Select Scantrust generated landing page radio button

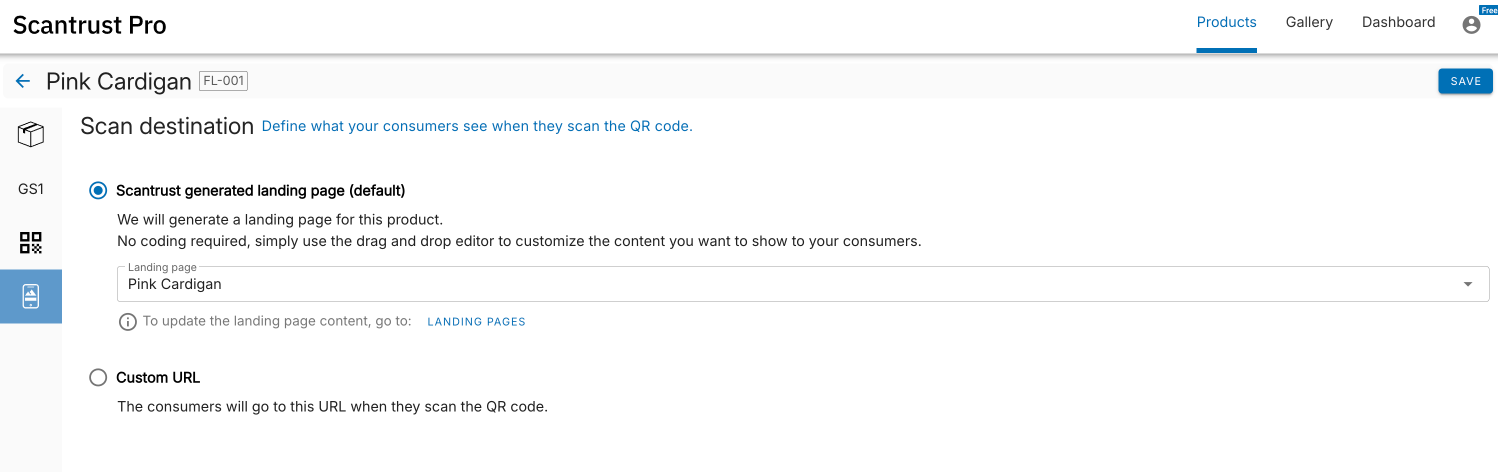tap(98, 190)
